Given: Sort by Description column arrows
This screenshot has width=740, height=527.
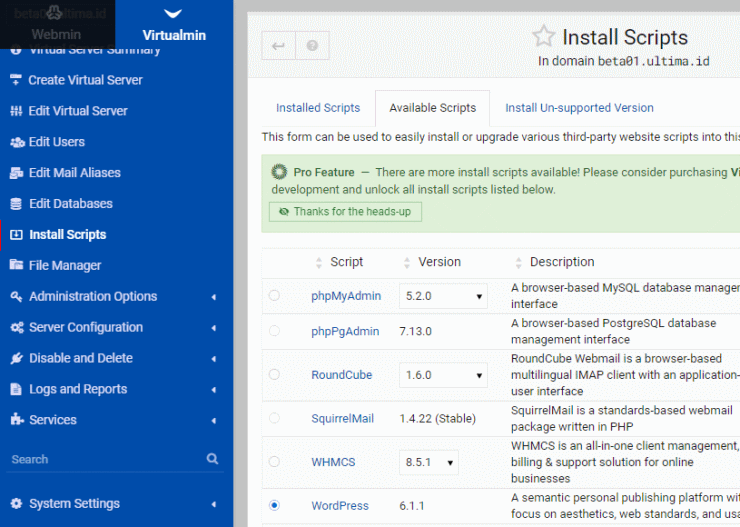Looking at the screenshot, I should [x=518, y=263].
